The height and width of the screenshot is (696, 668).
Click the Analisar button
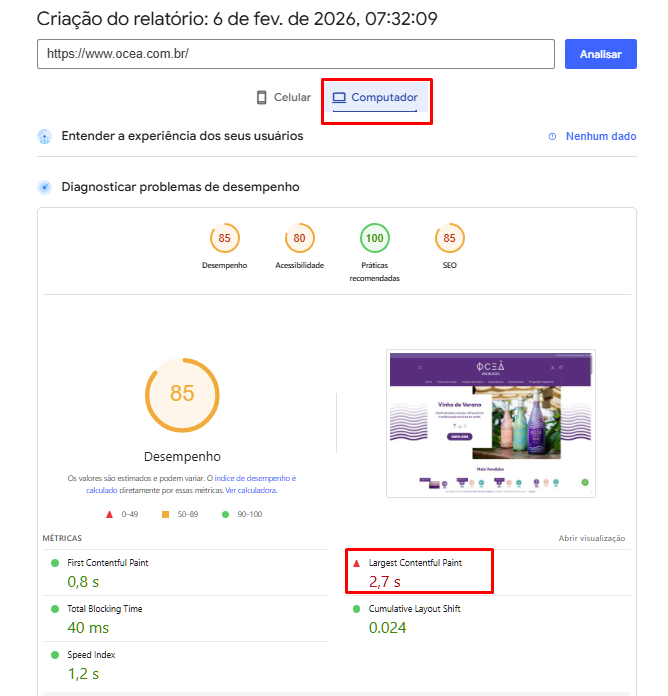[600, 54]
